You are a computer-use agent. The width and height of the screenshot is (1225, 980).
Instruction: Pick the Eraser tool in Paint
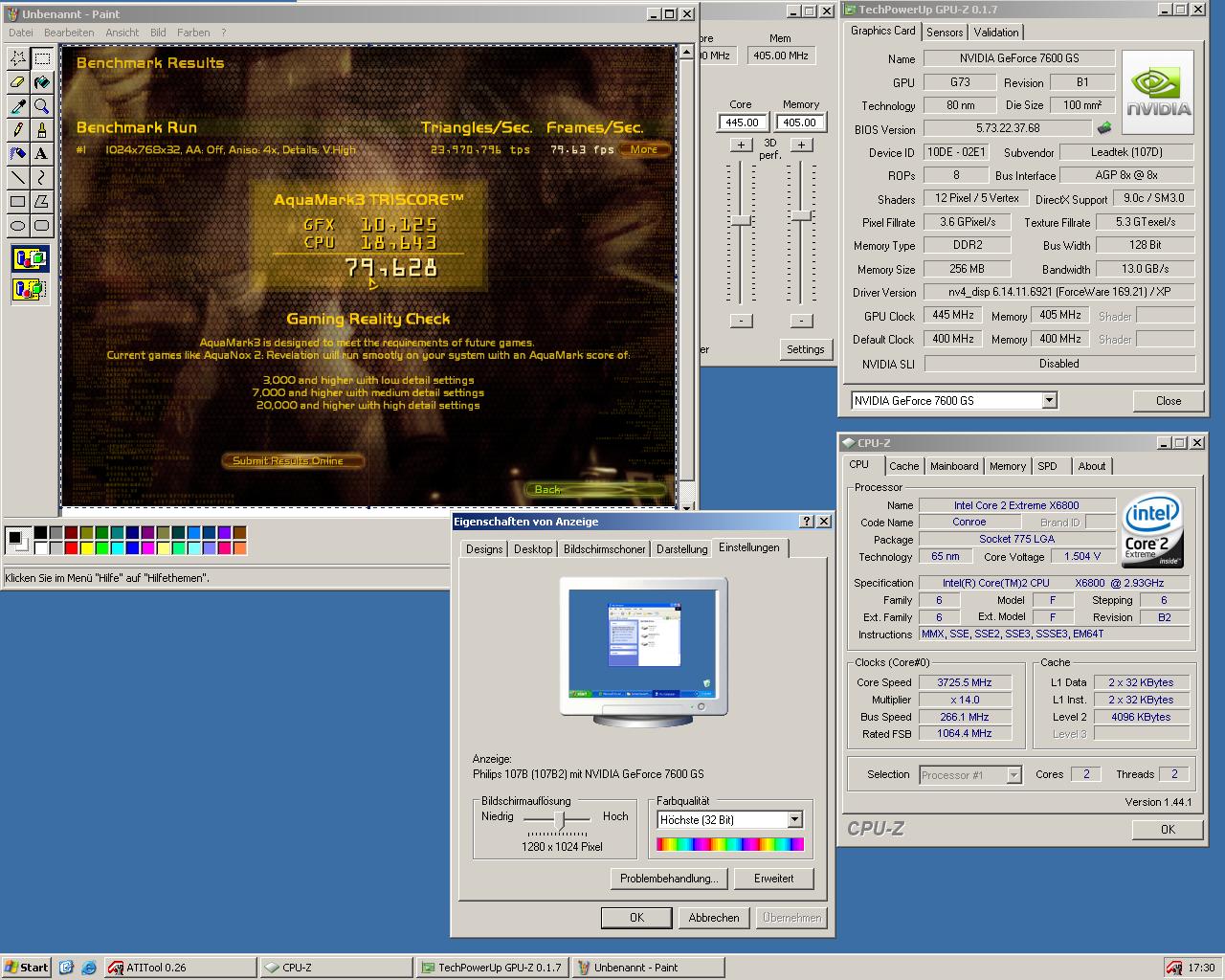(x=17, y=82)
